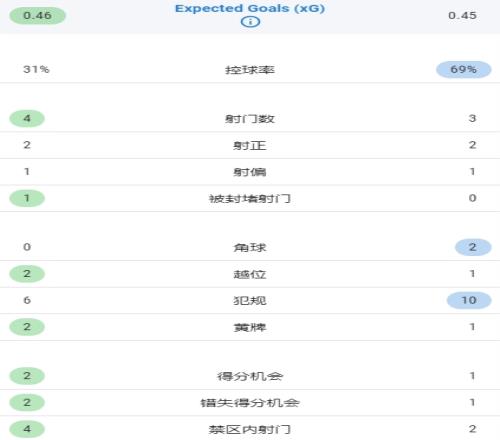Select the 角球 row label
The width and height of the screenshot is (500, 440).
point(250,248)
